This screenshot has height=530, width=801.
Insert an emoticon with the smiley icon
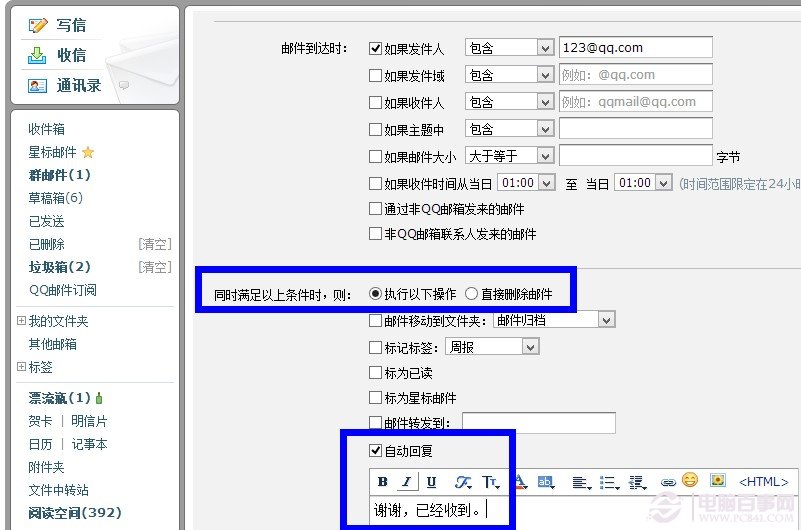click(x=690, y=479)
